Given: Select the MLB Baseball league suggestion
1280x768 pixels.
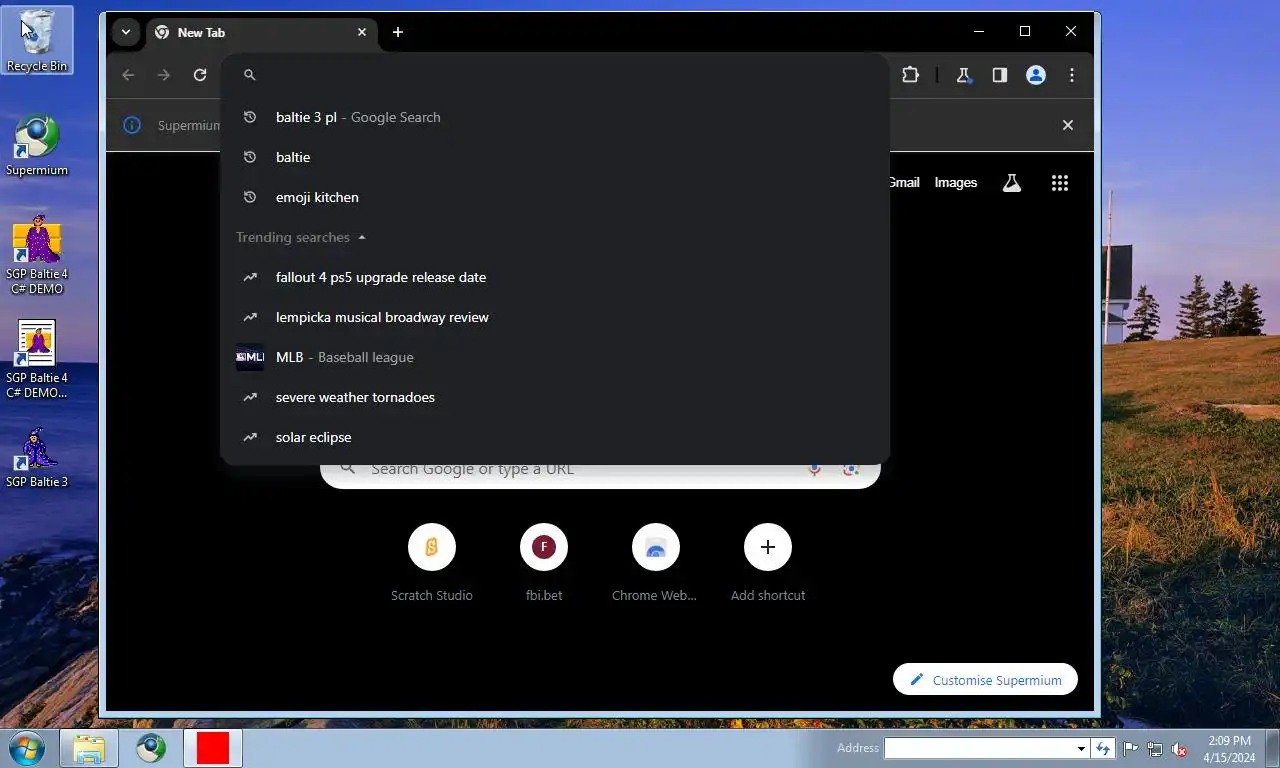Looking at the screenshot, I should (555, 357).
